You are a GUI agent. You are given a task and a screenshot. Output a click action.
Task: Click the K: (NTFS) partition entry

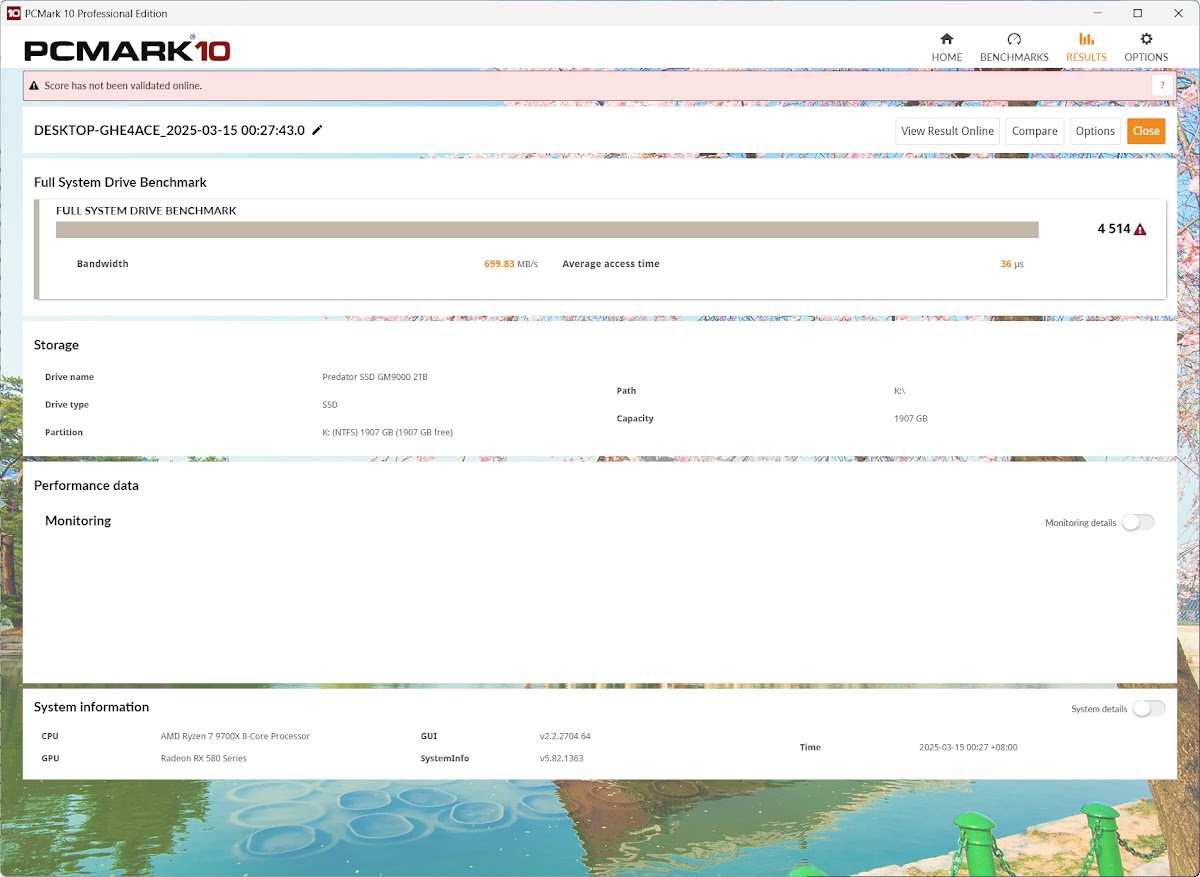387,432
